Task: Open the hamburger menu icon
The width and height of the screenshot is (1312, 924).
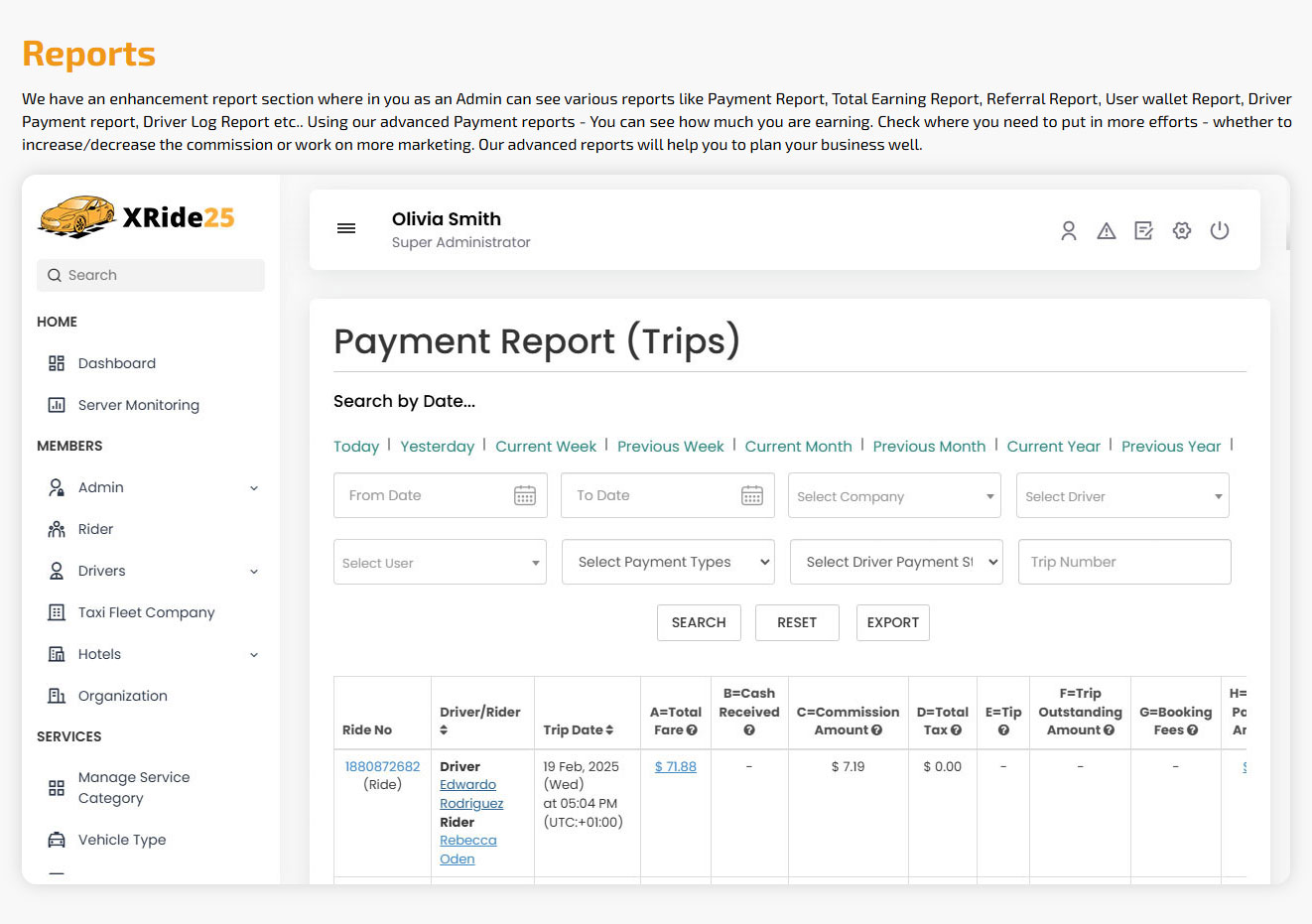Action: (346, 228)
